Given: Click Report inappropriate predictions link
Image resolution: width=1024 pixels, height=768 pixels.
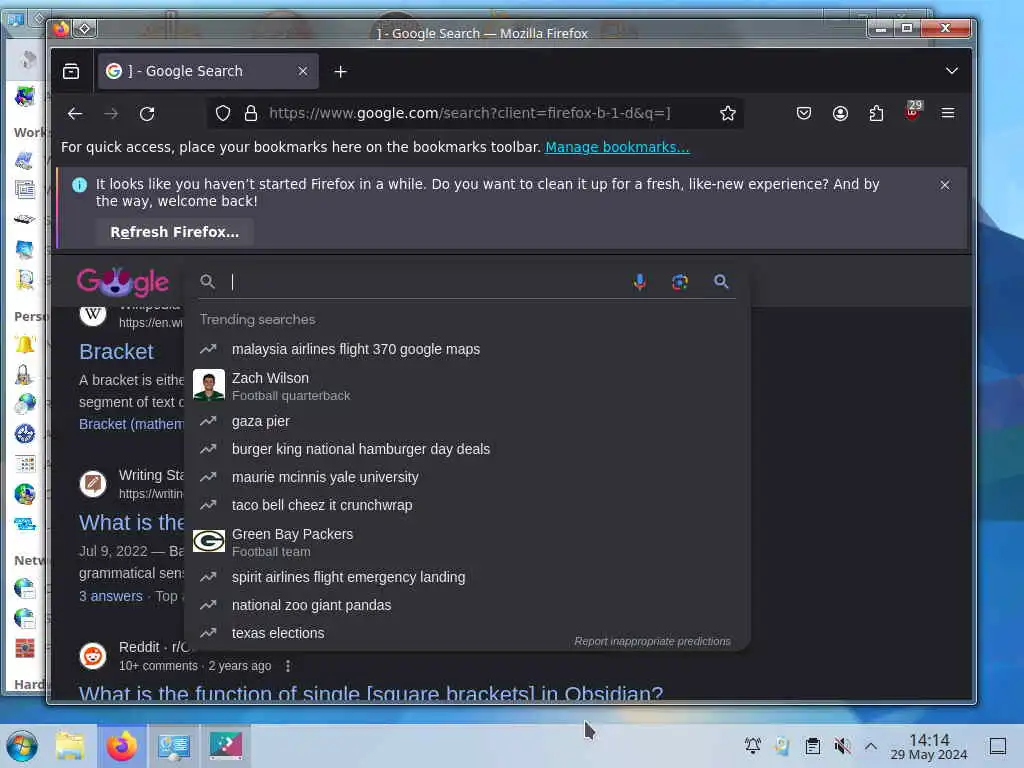Looking at the screenshot, I should (652, 641).
